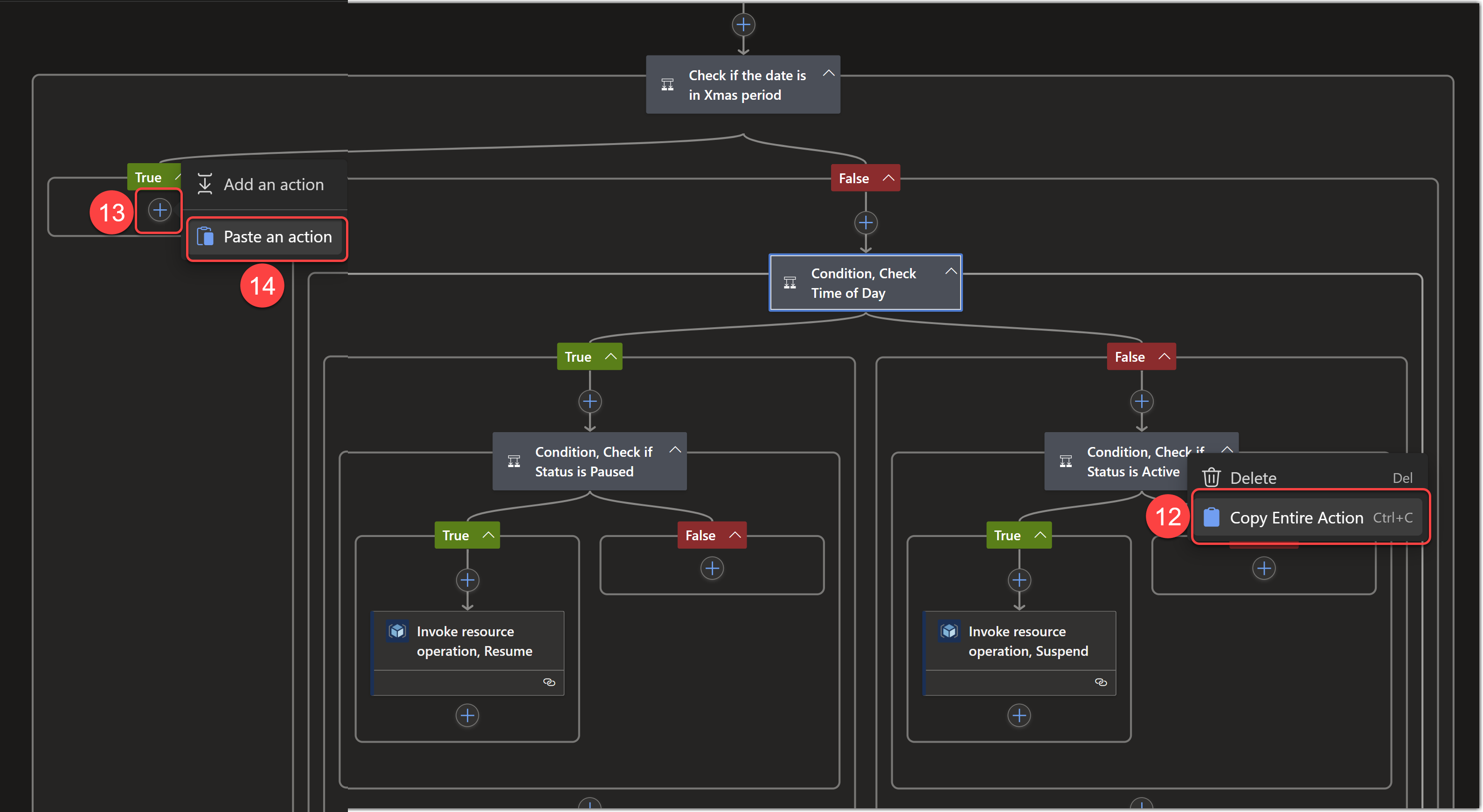The width and height of the screenshot is (1483, 812).
Task: Collapse 'Check if the date is in Xmas period'
Action: tap(828, 73)
